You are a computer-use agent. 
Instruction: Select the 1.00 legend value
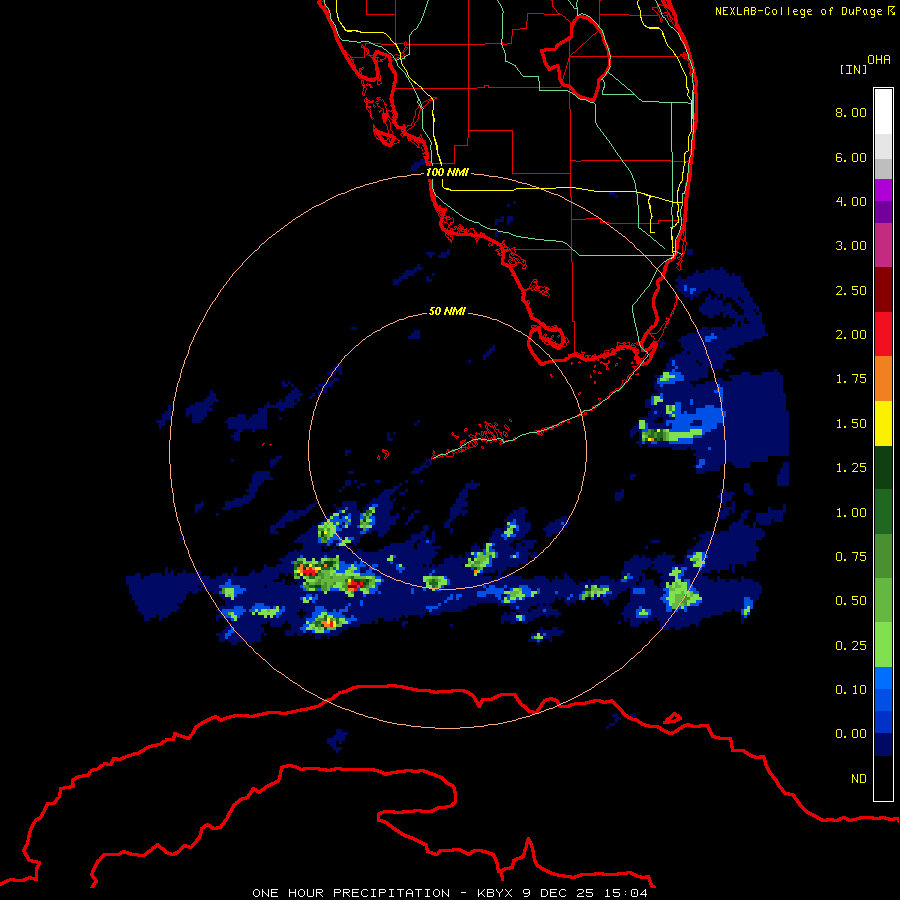851,513
